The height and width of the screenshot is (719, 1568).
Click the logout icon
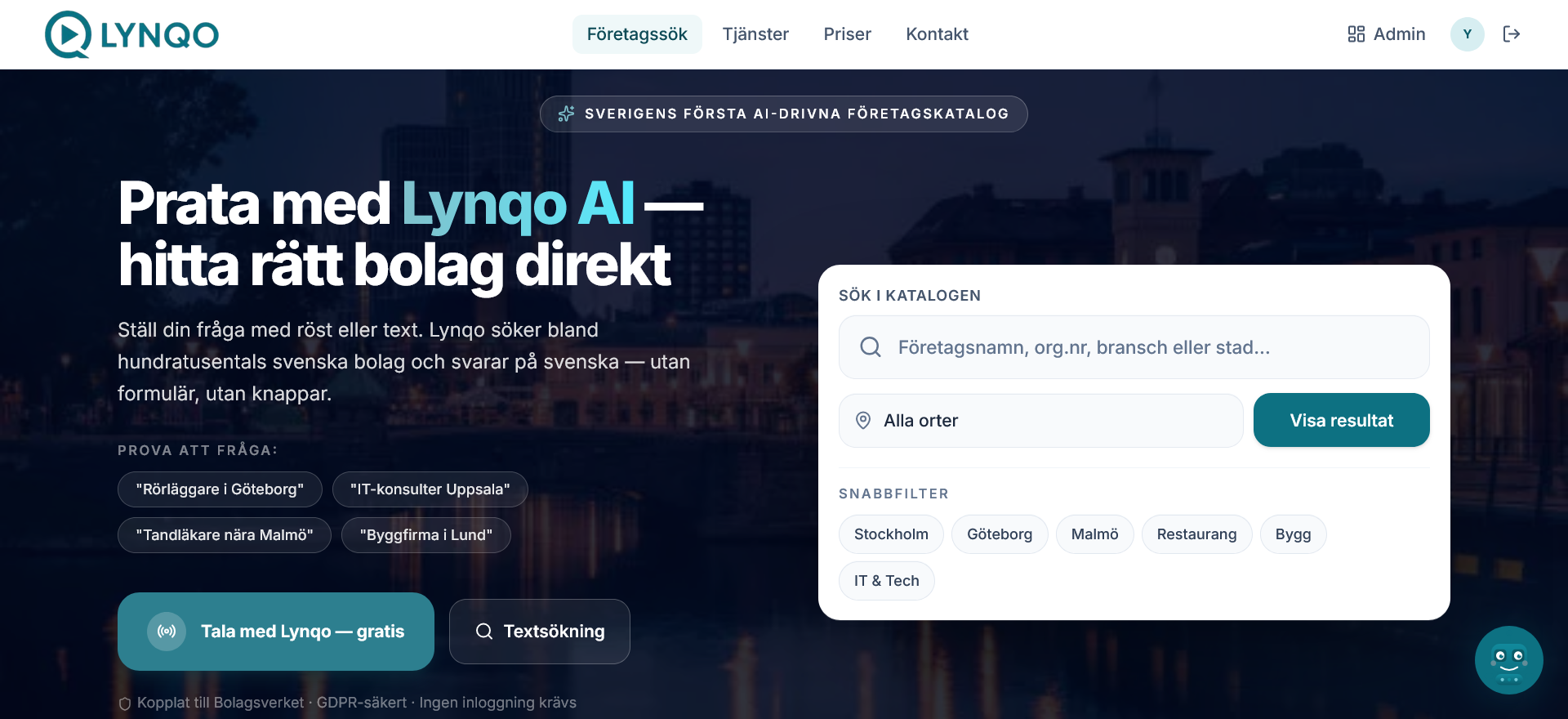pyautogui.click(x=1512, y=34)
